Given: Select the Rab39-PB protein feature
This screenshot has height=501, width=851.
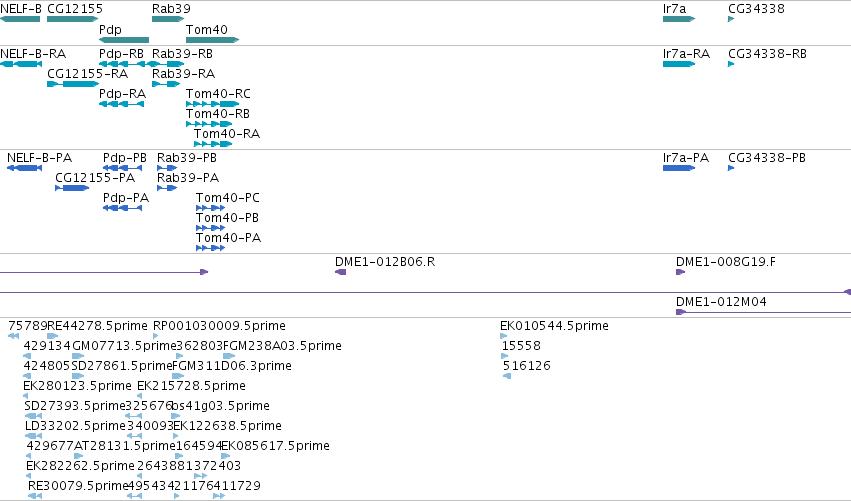Looking at the screenshot, I should tap(167, 168).
